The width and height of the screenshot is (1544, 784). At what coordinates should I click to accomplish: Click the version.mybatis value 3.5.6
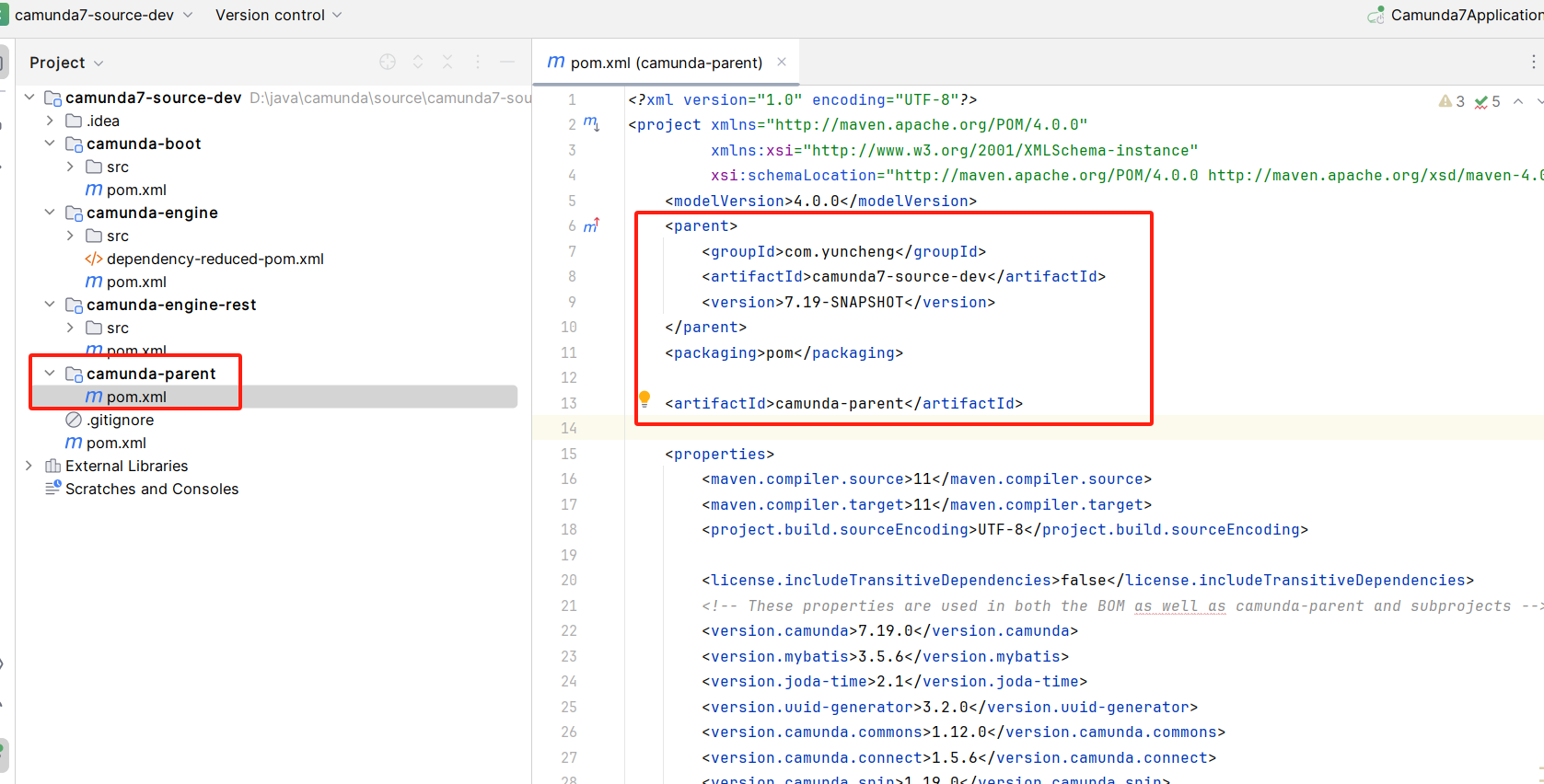point(881,656)
